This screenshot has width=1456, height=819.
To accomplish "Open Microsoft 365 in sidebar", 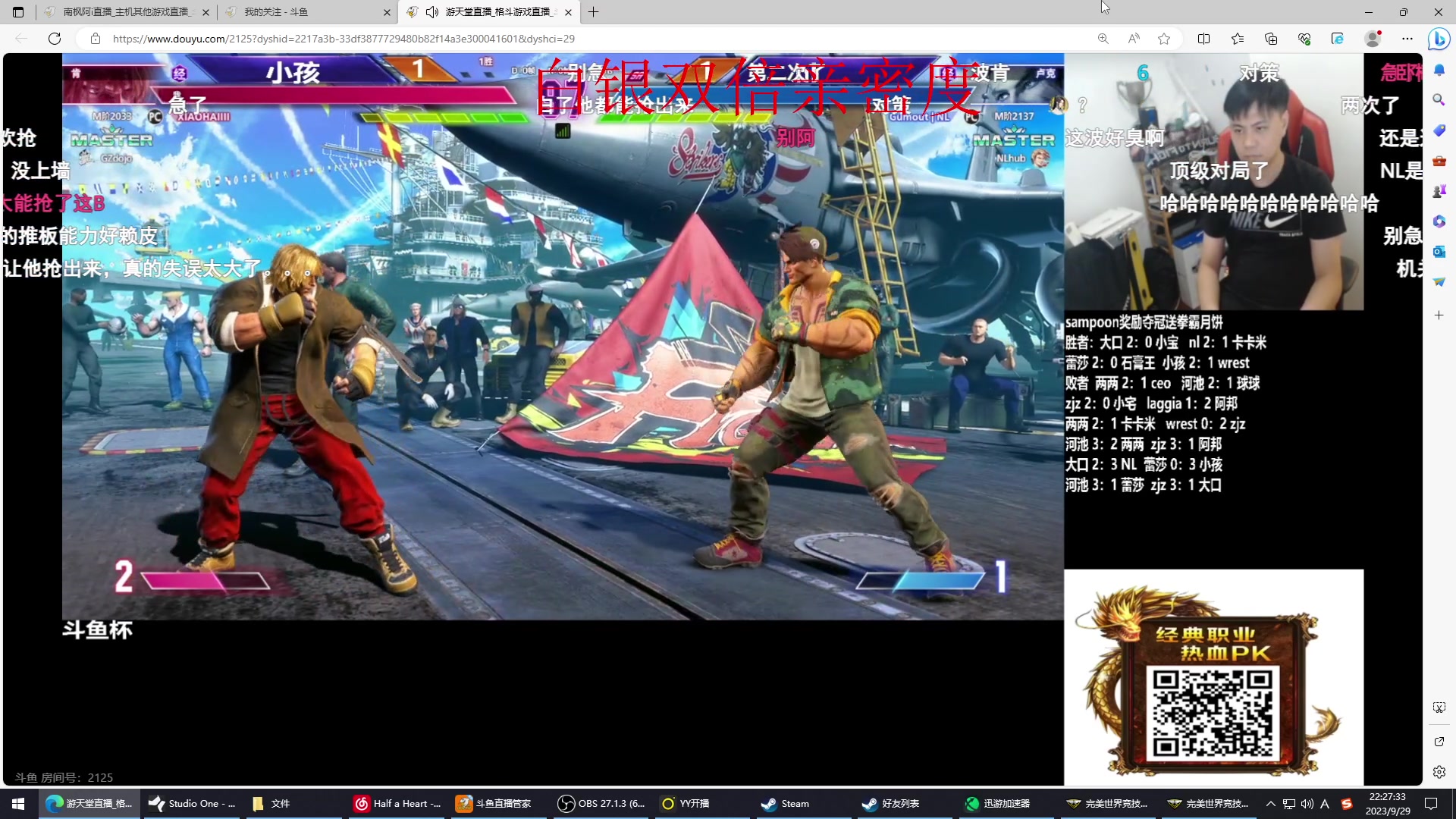I will 1439,221.
